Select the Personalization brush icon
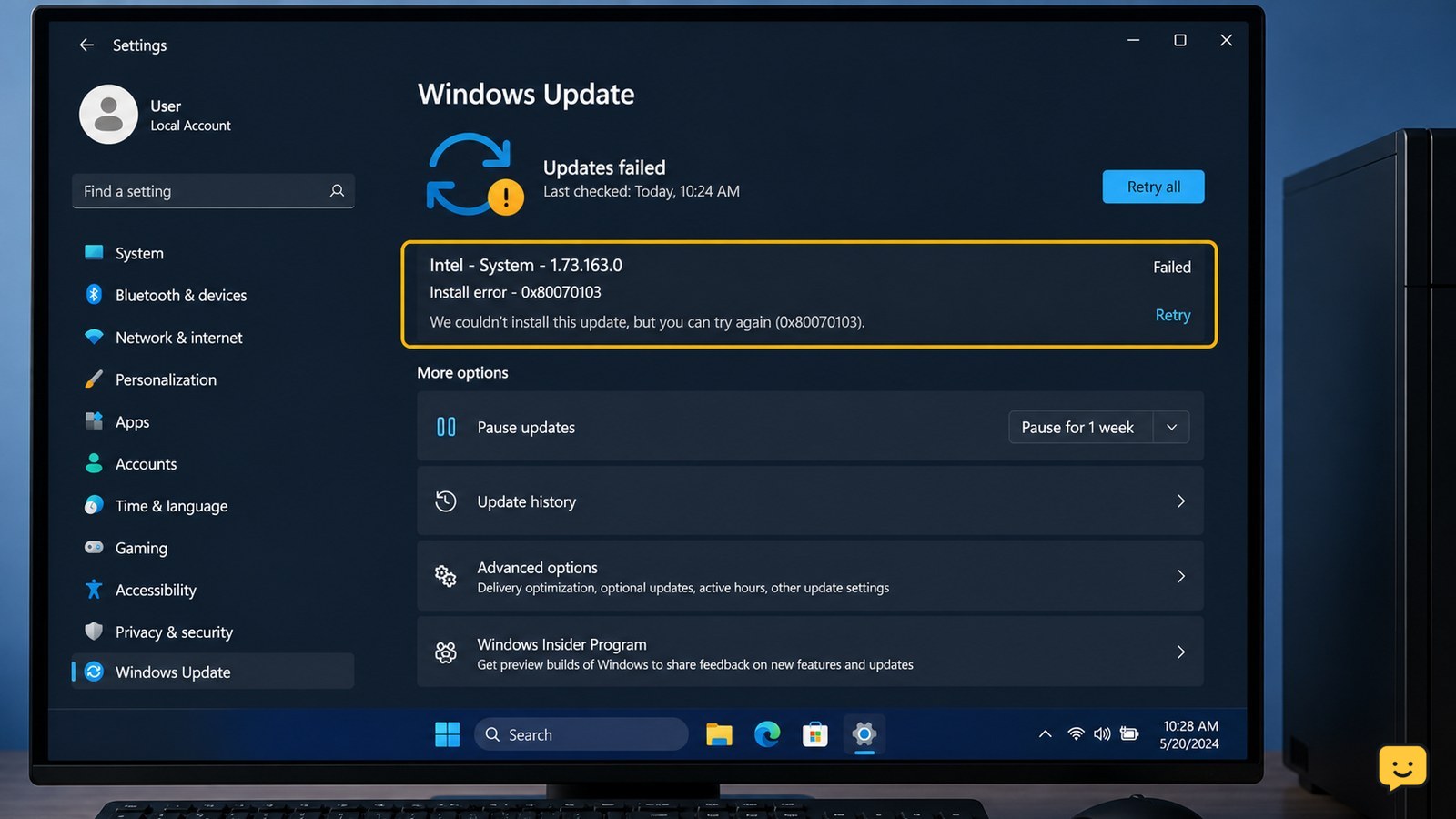 click(x=94, y=379)
